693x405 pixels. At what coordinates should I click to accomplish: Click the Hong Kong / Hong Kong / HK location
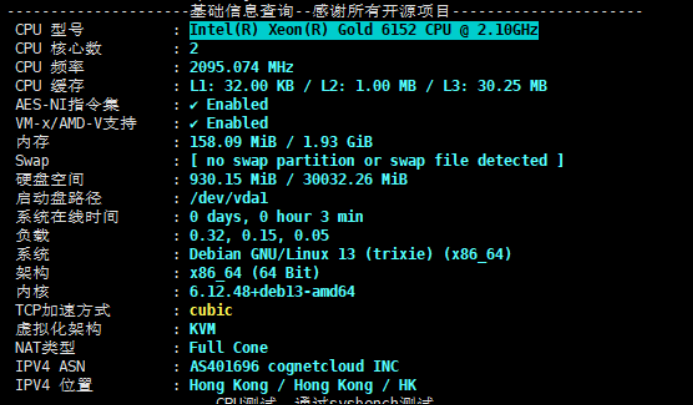pos(302,385)
